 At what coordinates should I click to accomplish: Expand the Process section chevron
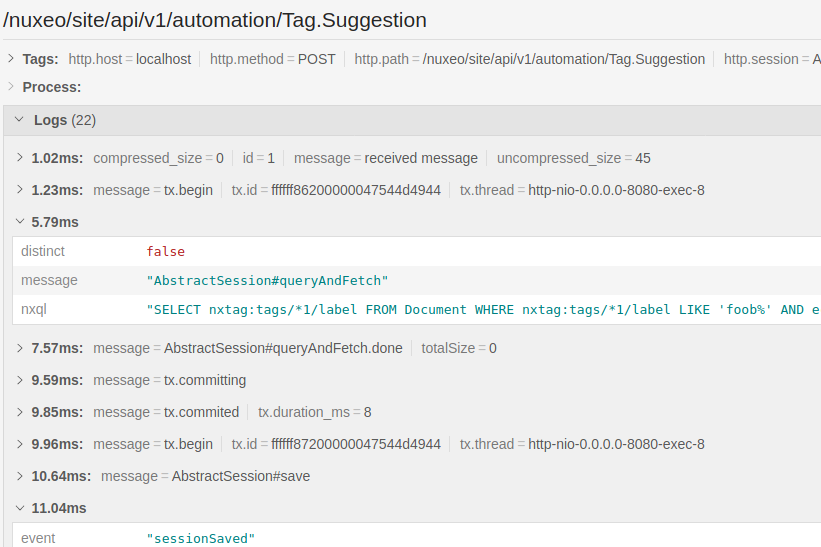point(11,86)
